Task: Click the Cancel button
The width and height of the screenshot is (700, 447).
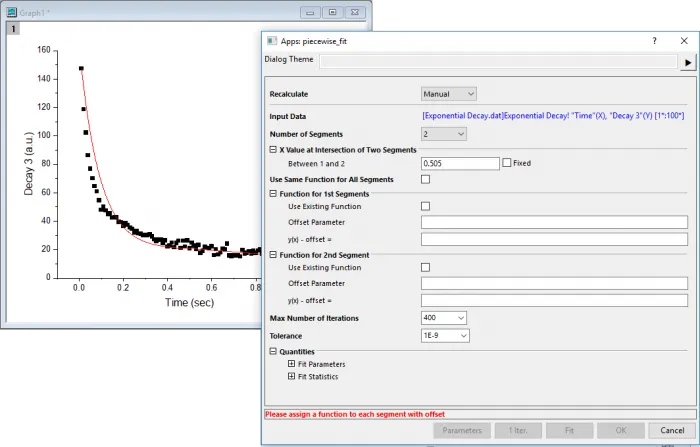Action: pyautogui.click(x=672, y=430)
